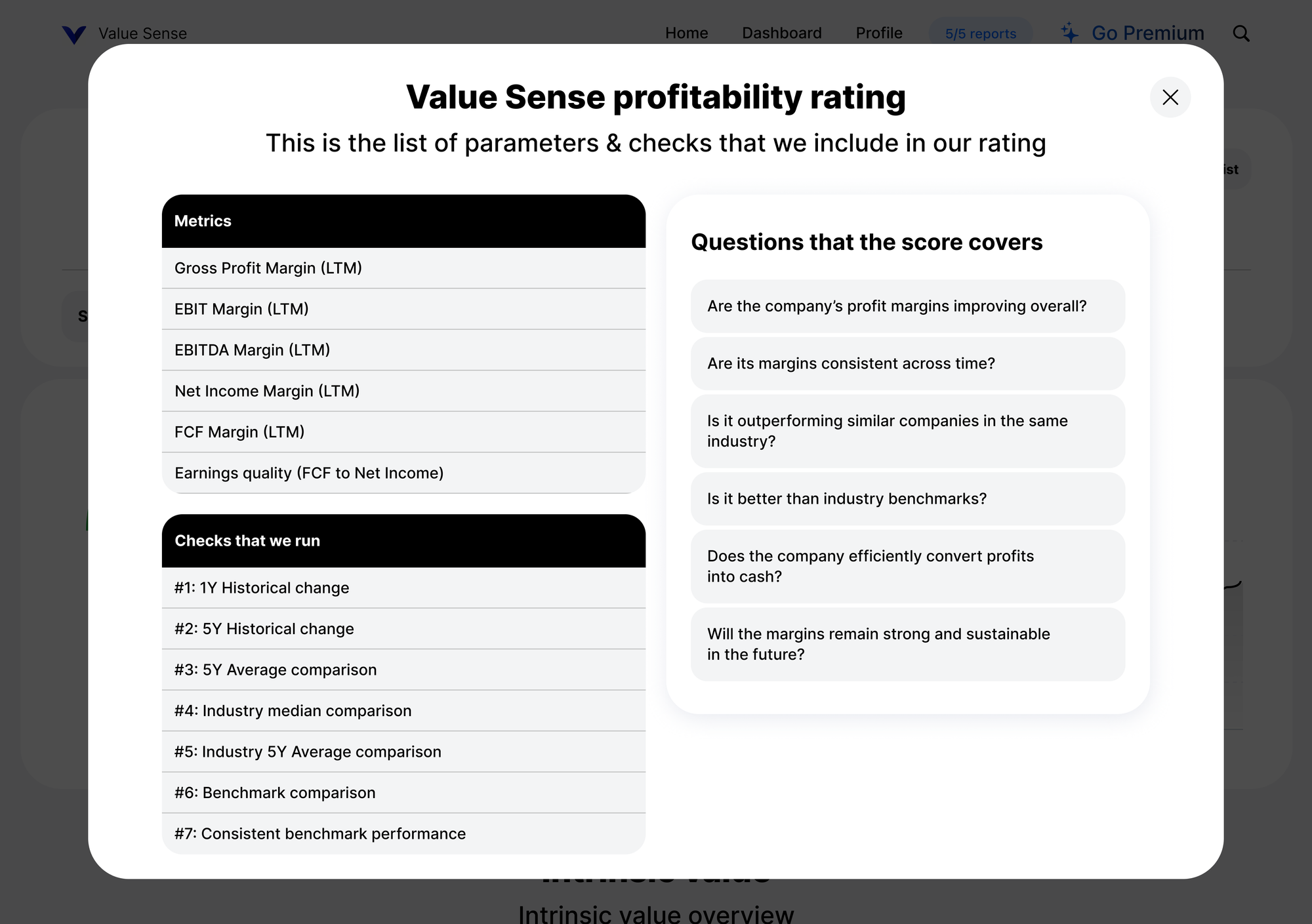Switch to the Profile page

click(878, 33)
